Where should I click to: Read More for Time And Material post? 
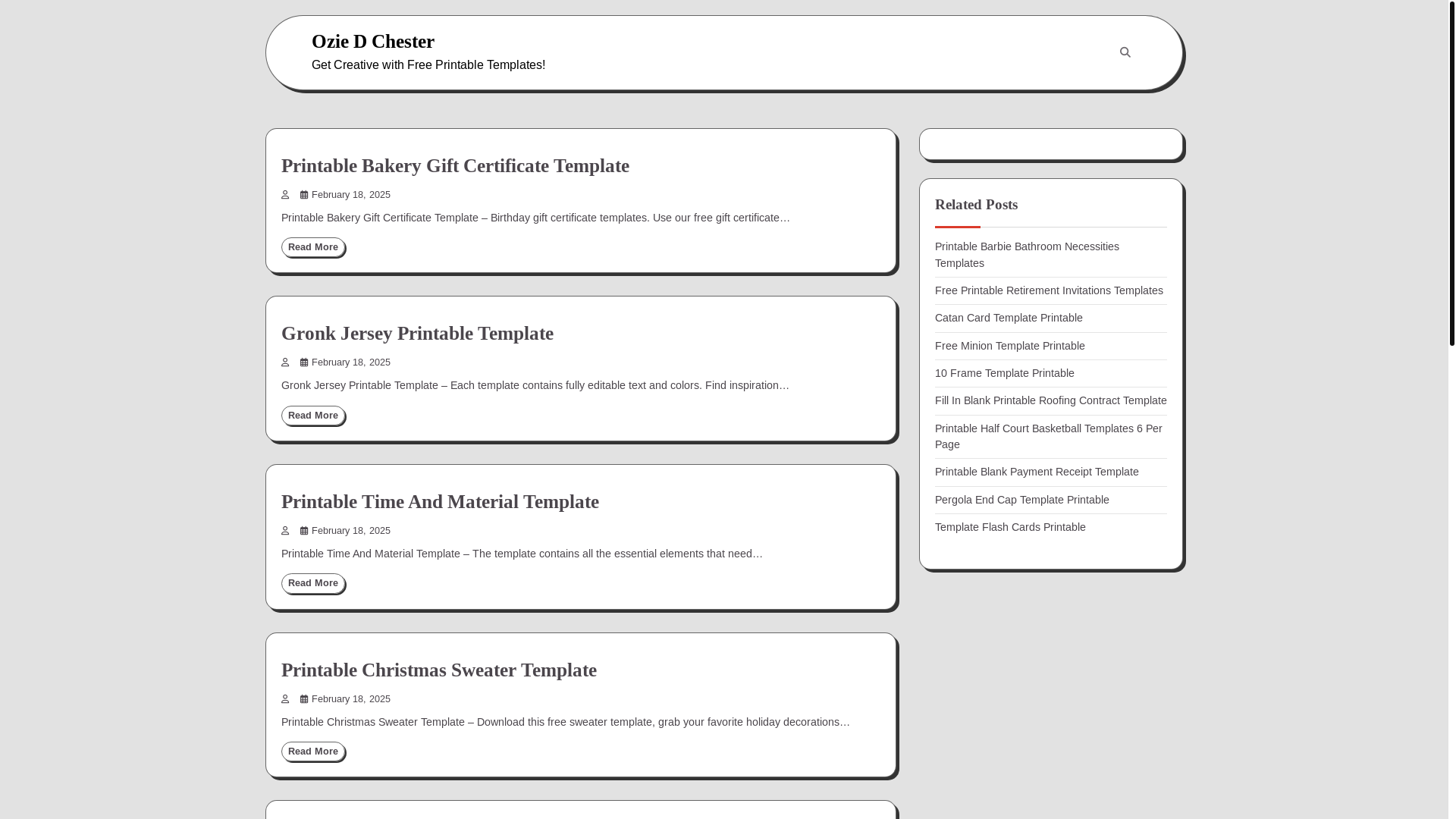(313, 583)
